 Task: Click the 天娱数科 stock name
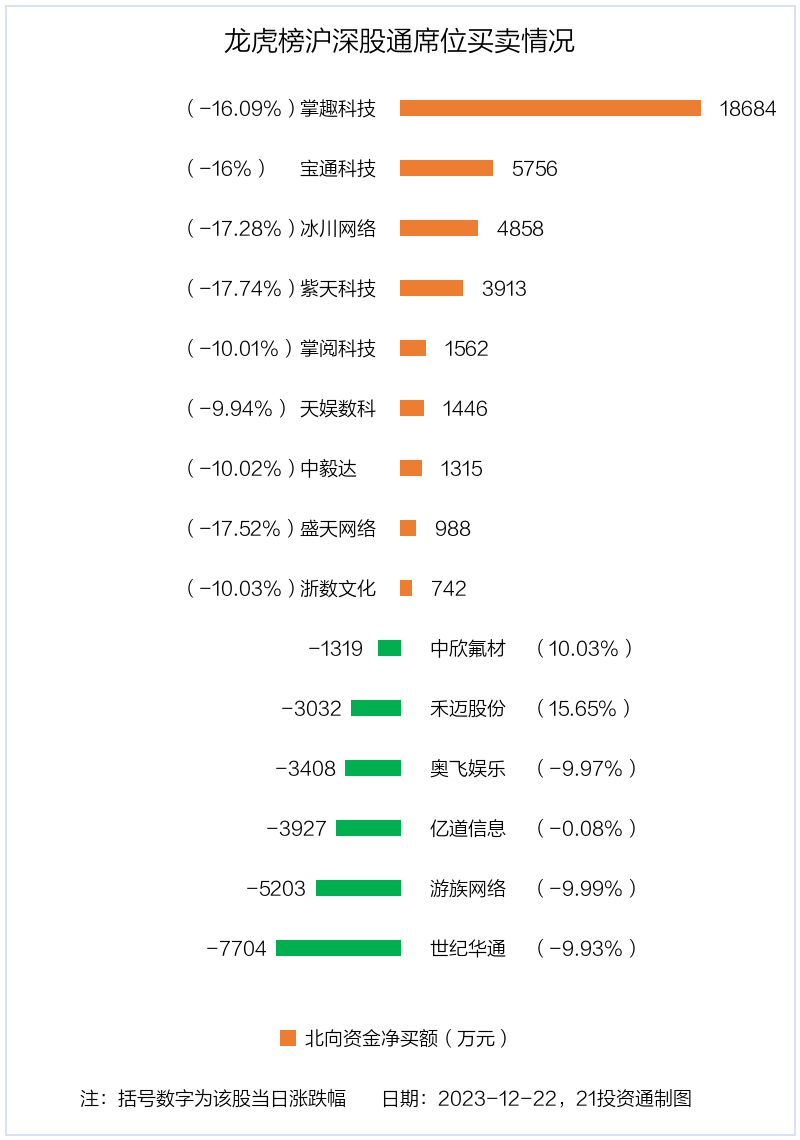tap(338, 409)
